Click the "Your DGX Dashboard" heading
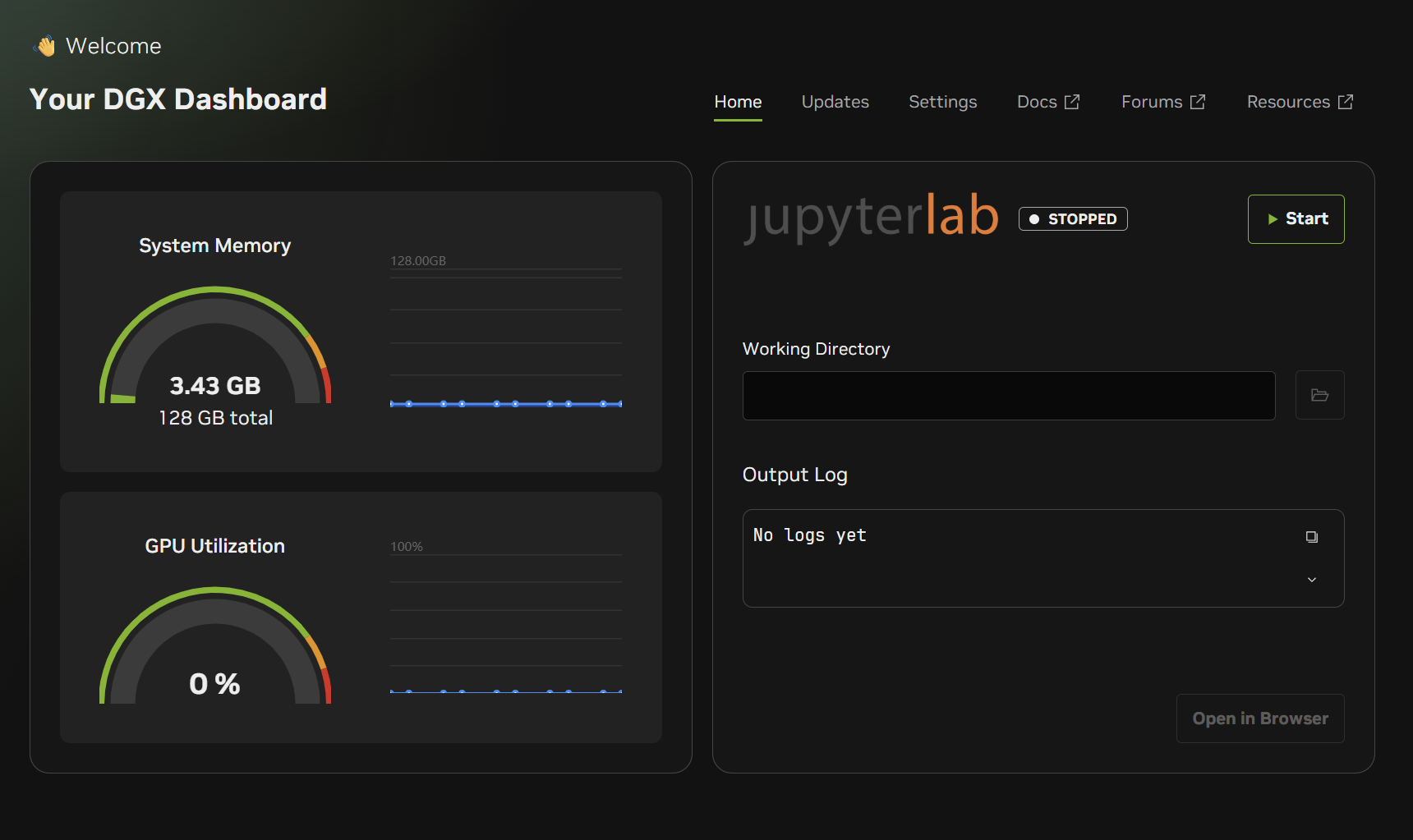Image resolution: width=1413 pixels, height=840 pixels. click(x=178, y=99)
